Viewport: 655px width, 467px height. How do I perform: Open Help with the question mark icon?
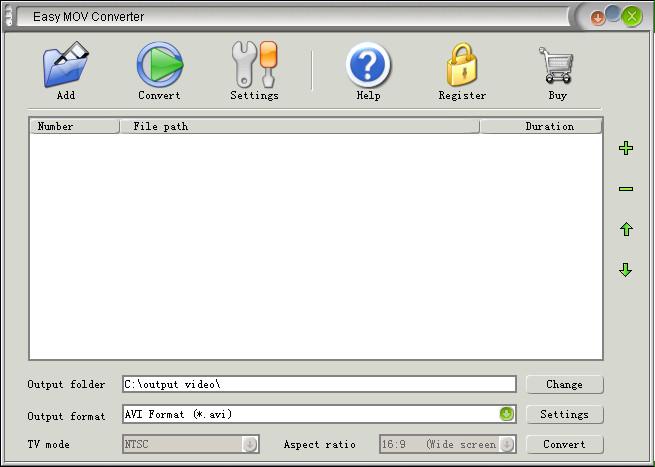[368, 66]
